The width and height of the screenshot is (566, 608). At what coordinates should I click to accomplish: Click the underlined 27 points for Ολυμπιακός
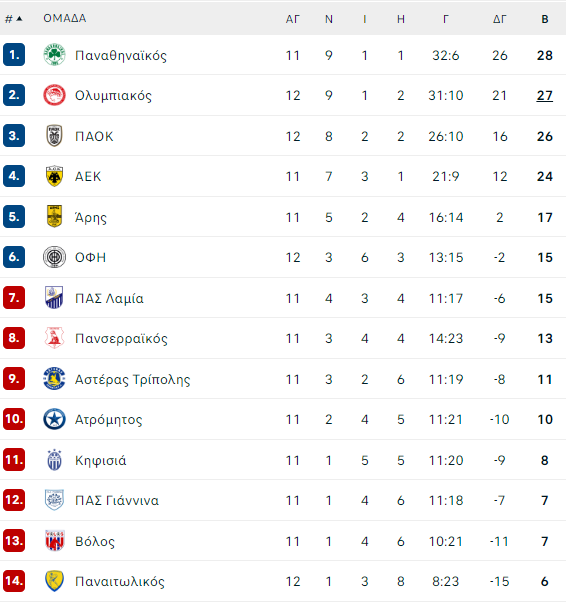pos(545,95)
